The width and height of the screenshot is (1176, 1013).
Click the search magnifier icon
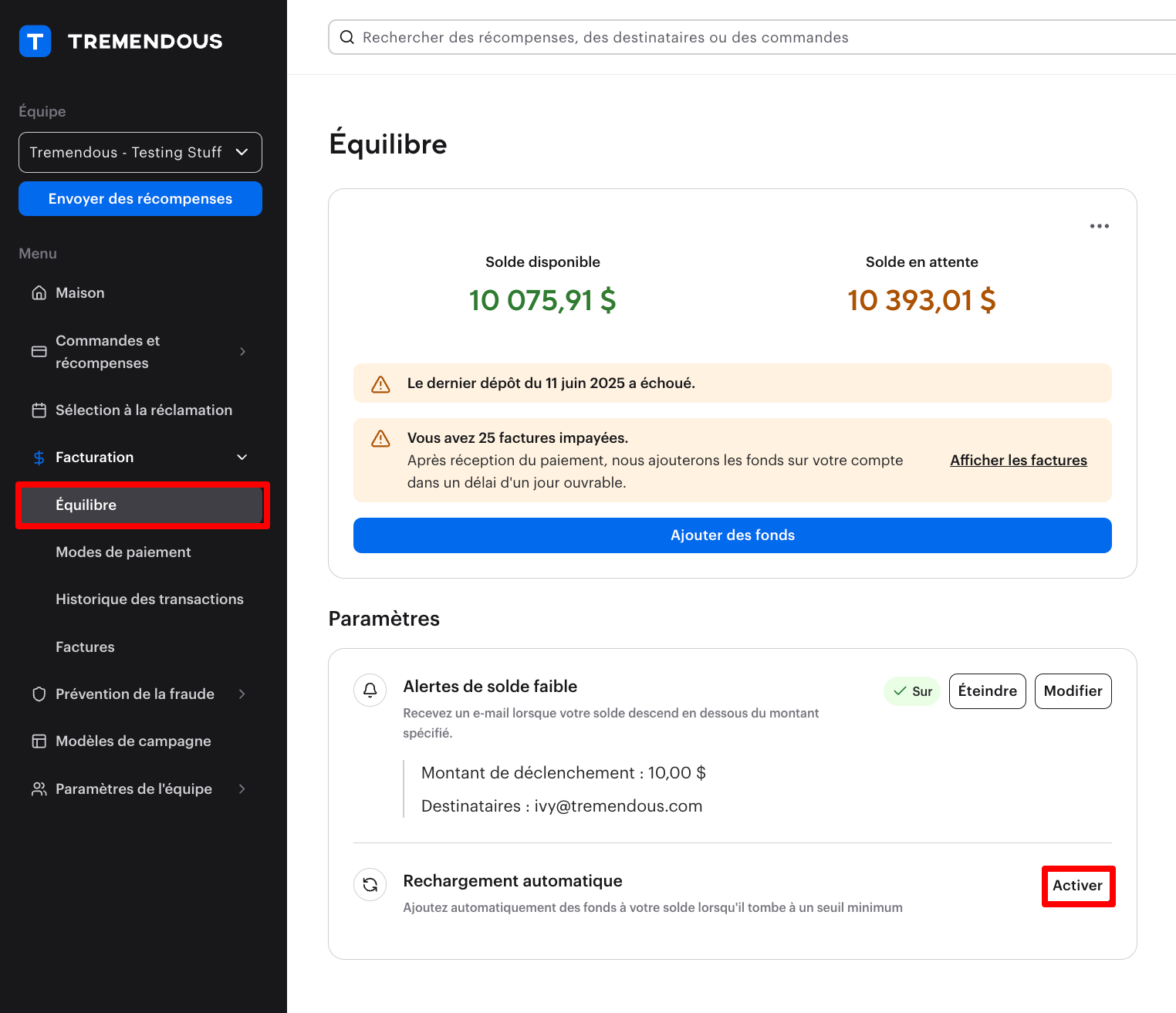[x=347, y=38]
